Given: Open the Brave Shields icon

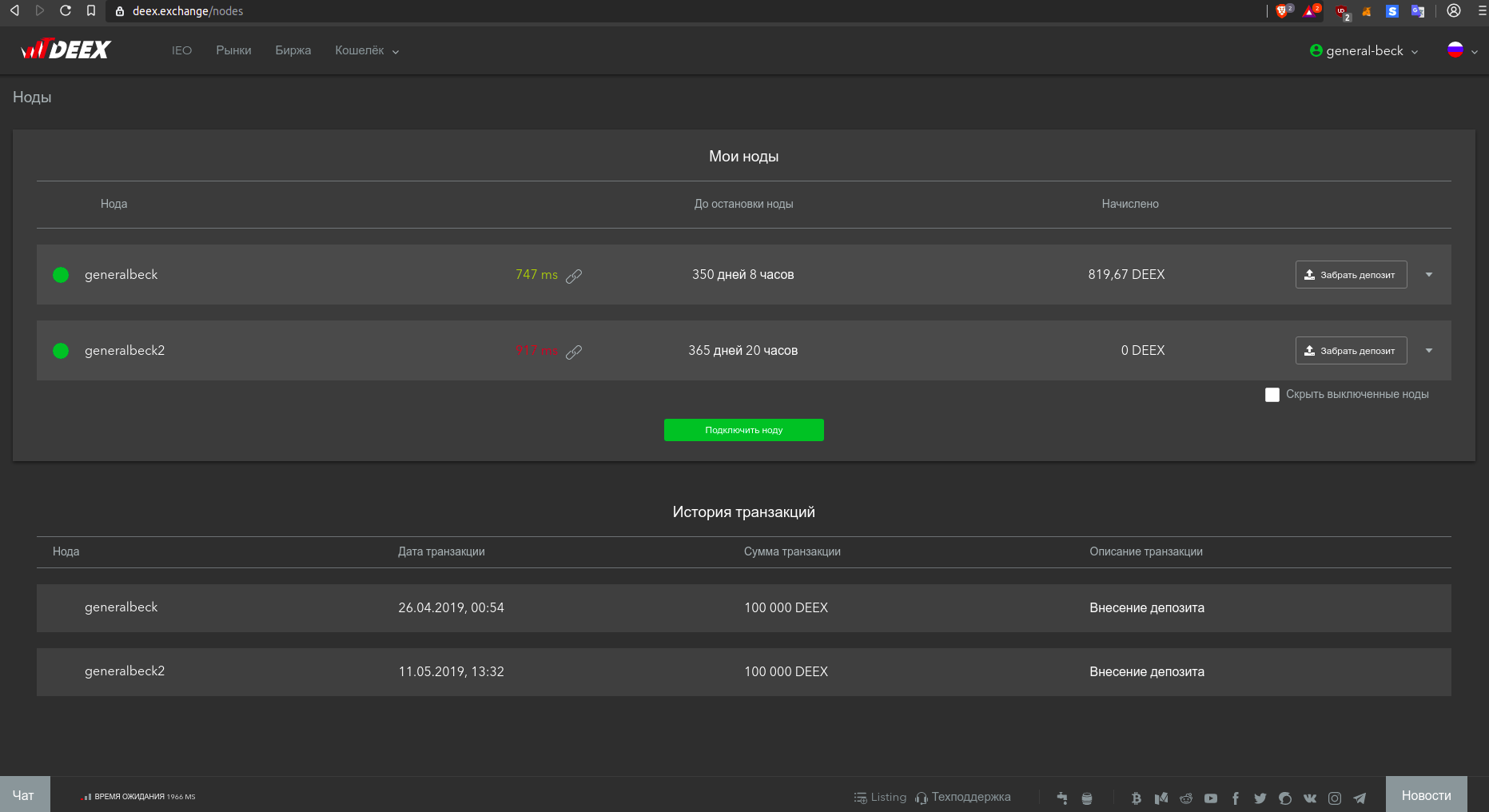Looking at the screenshot, I should (x=1283, y=11).
